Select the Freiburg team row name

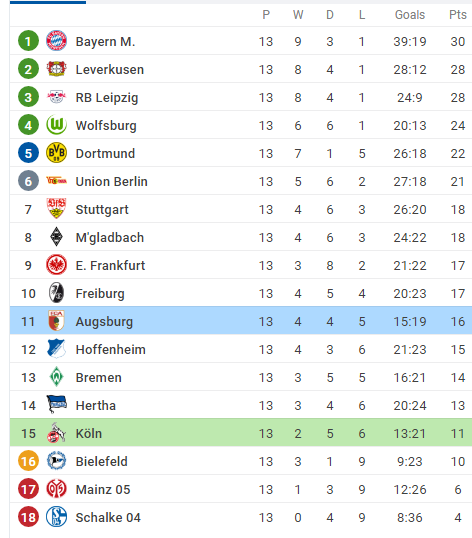100,294
